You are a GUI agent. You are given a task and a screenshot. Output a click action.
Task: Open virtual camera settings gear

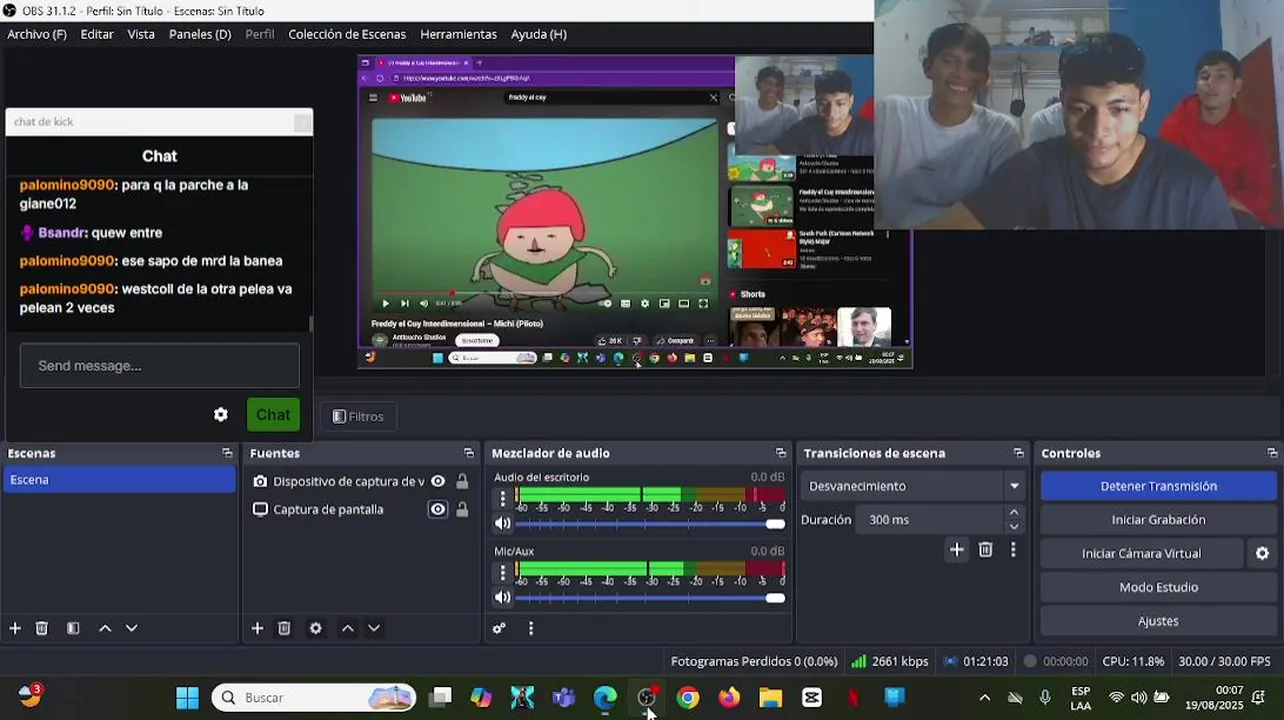1262,553
